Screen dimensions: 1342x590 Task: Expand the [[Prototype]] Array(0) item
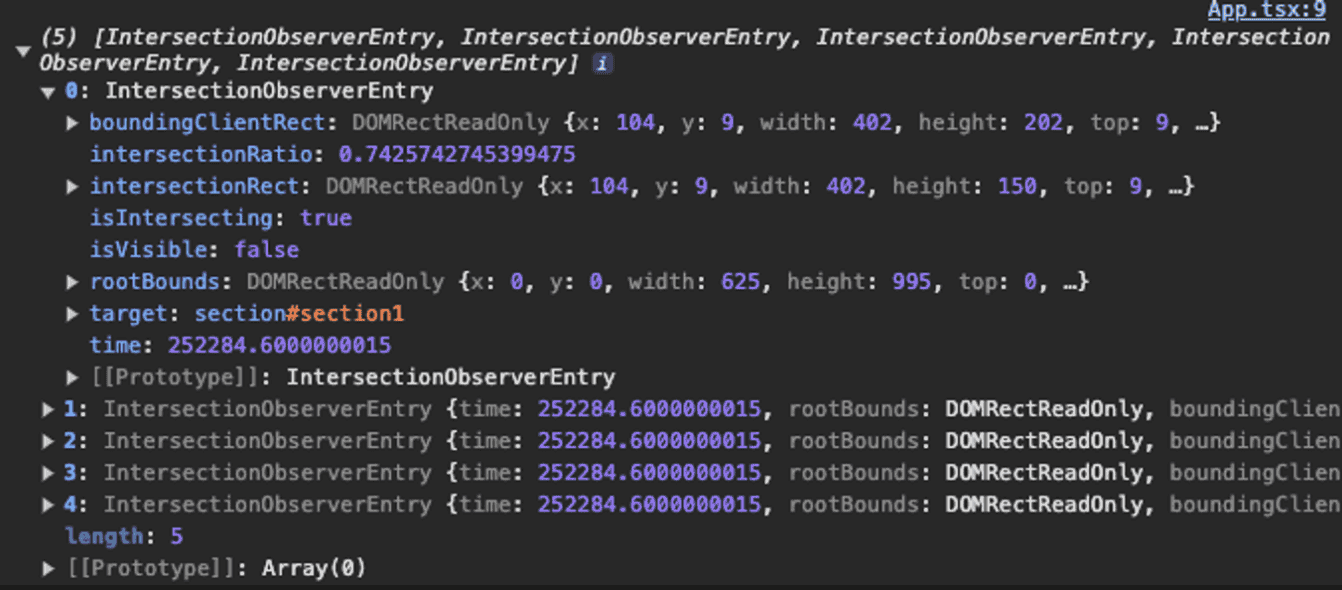click(x=47, y=569)
